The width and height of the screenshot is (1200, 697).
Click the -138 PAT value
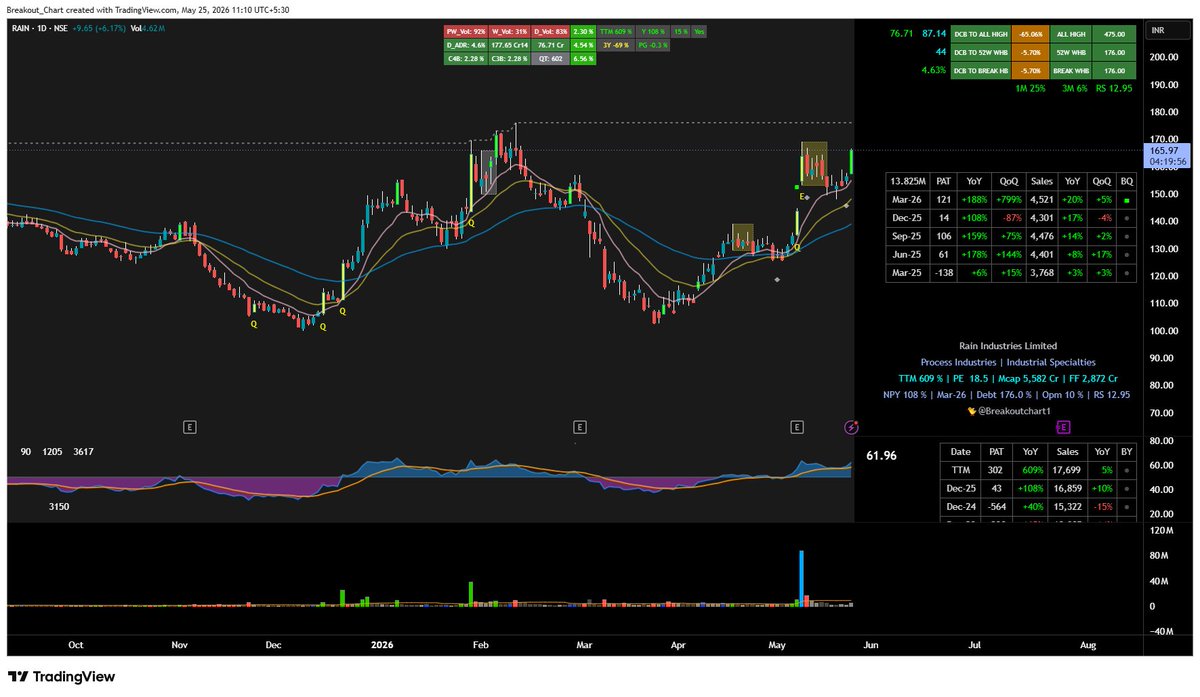coord(942,273)
